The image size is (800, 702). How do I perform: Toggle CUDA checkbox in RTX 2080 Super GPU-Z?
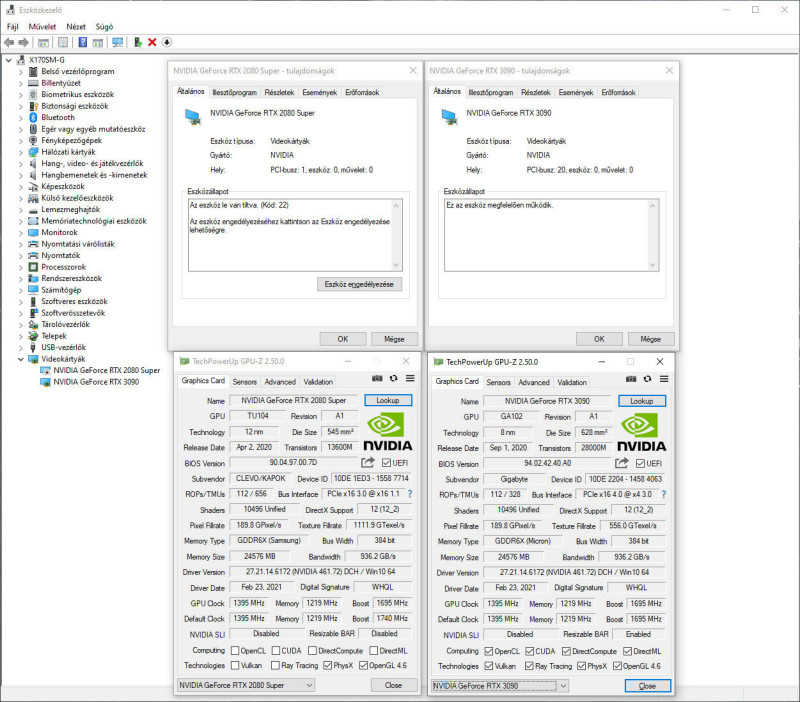276,650
